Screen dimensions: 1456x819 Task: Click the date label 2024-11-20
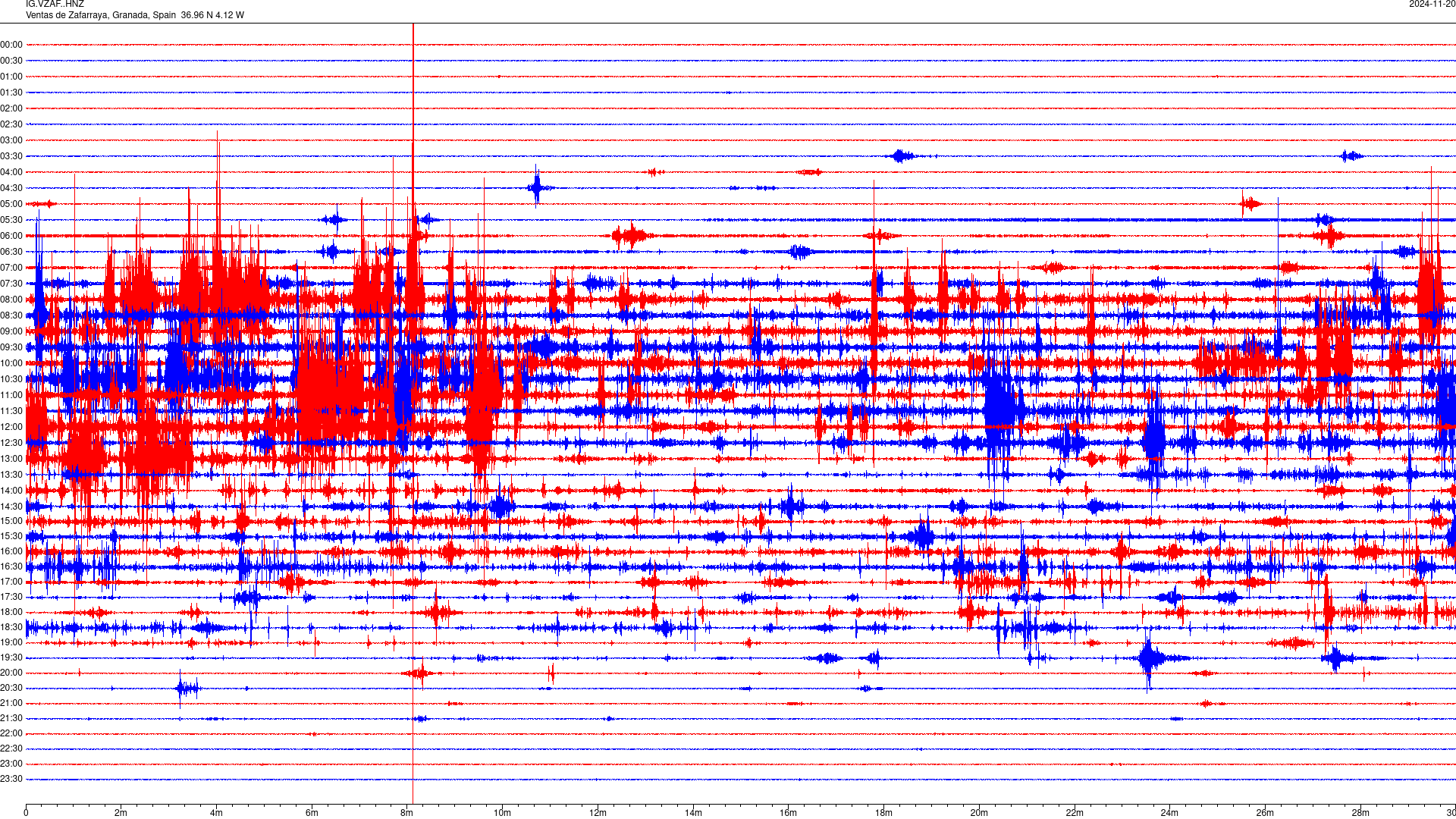1432,5
